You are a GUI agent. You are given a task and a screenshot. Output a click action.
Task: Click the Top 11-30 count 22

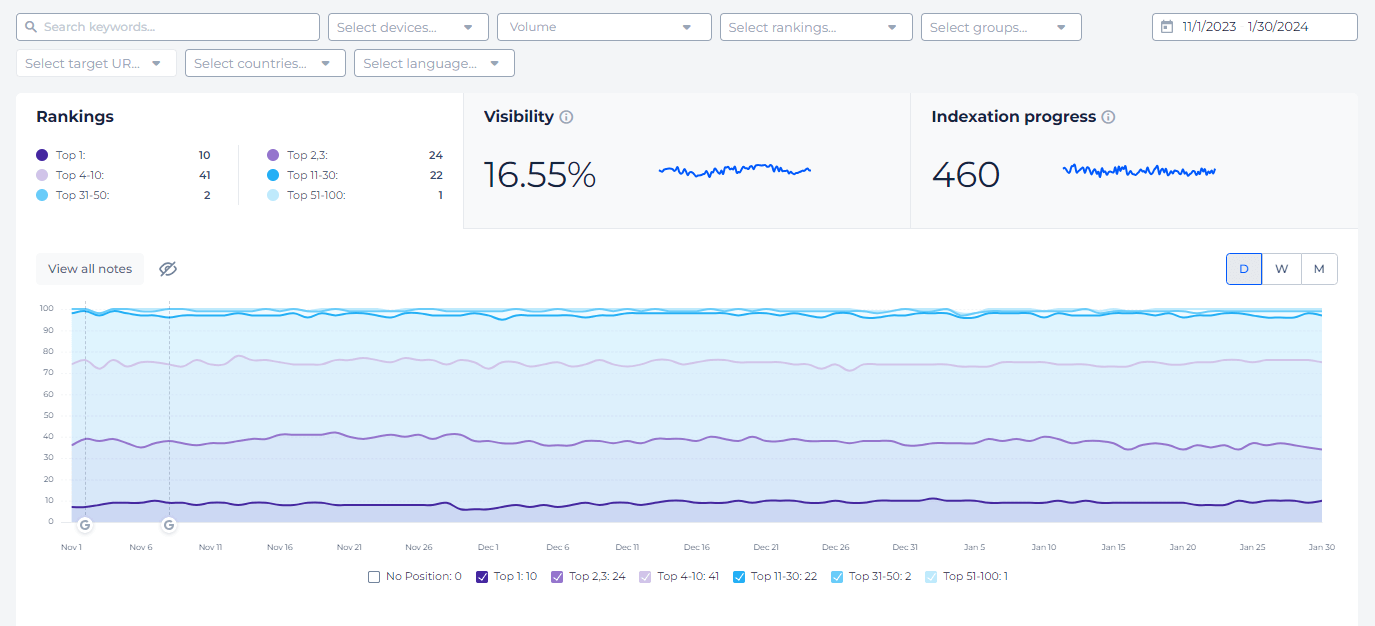pos(436,175)
